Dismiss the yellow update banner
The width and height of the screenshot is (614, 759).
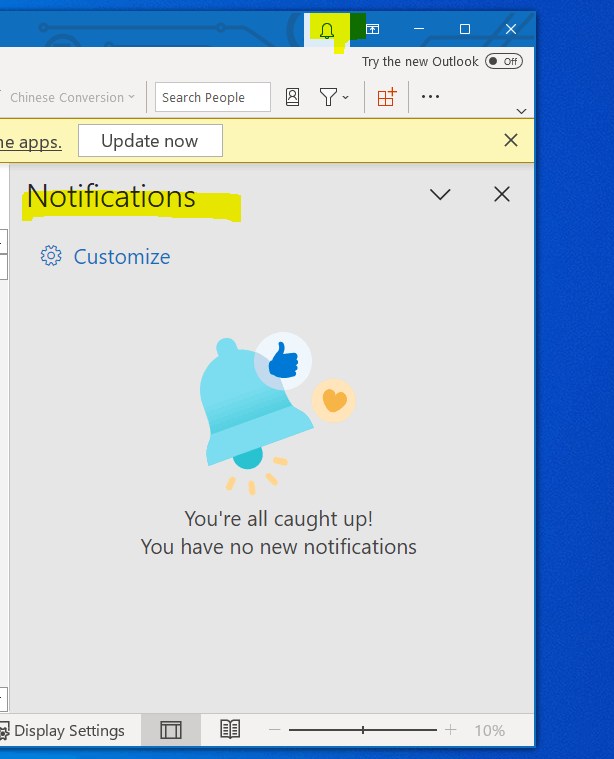[x=511, y=140]
